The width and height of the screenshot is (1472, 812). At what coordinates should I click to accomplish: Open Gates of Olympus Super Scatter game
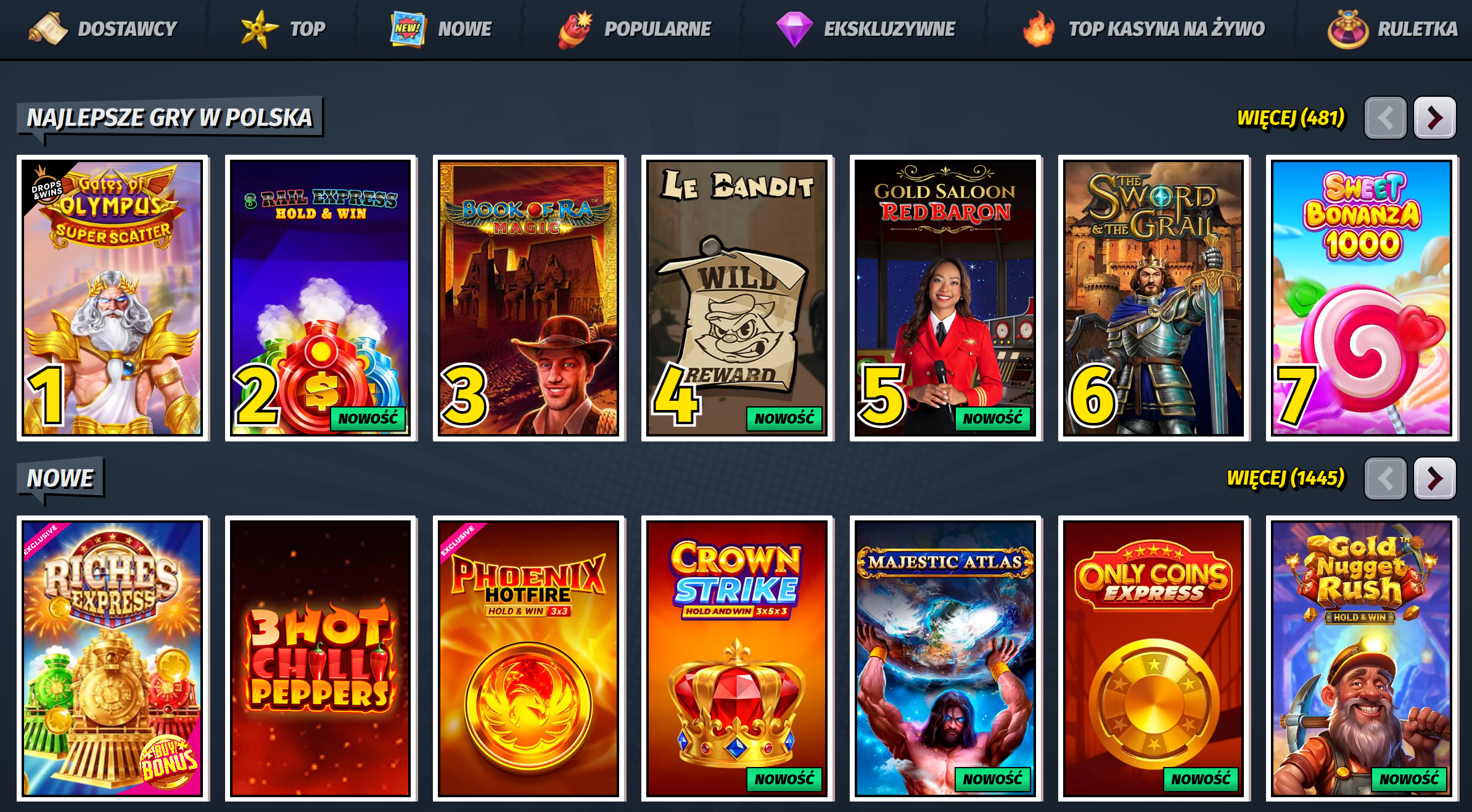tap(113, 298)
